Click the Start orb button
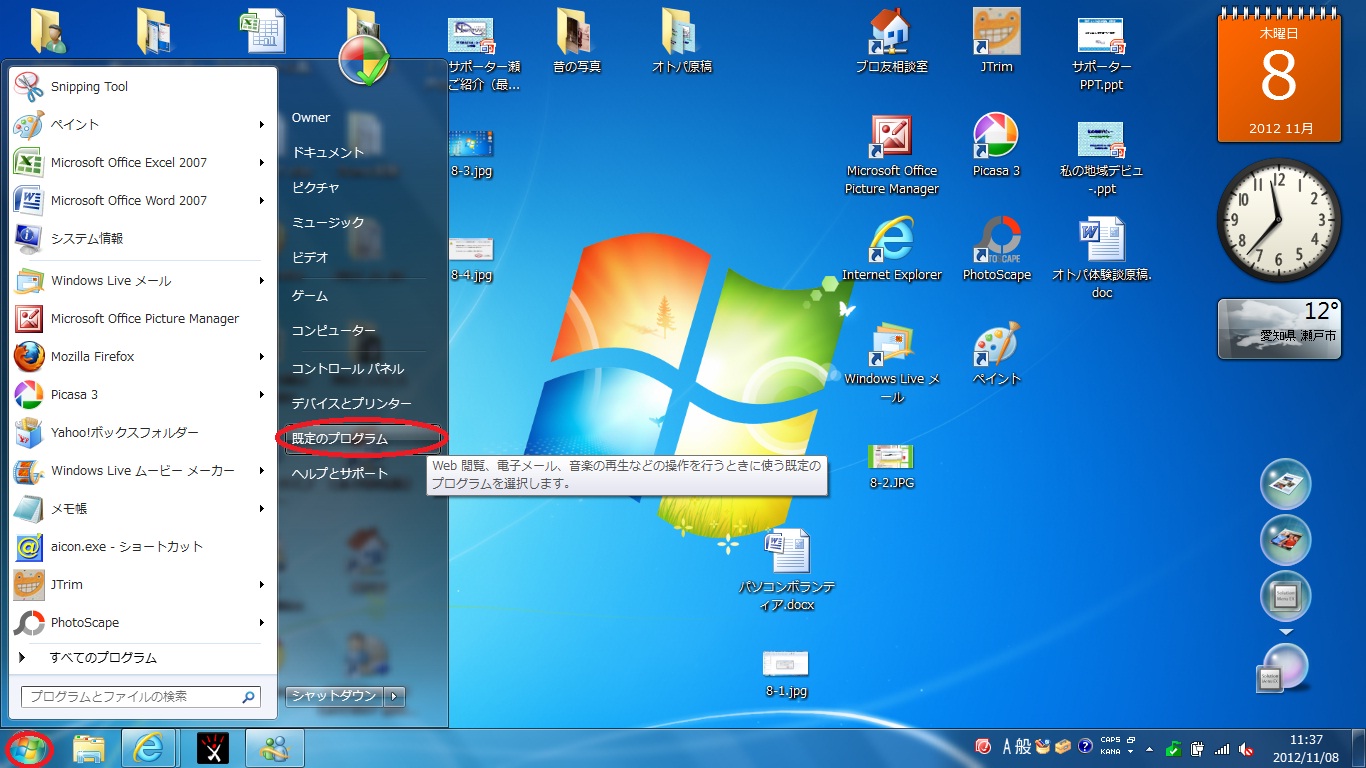Image resolution: width=1366 pixels, height=768 pixels. coord(28,749)
